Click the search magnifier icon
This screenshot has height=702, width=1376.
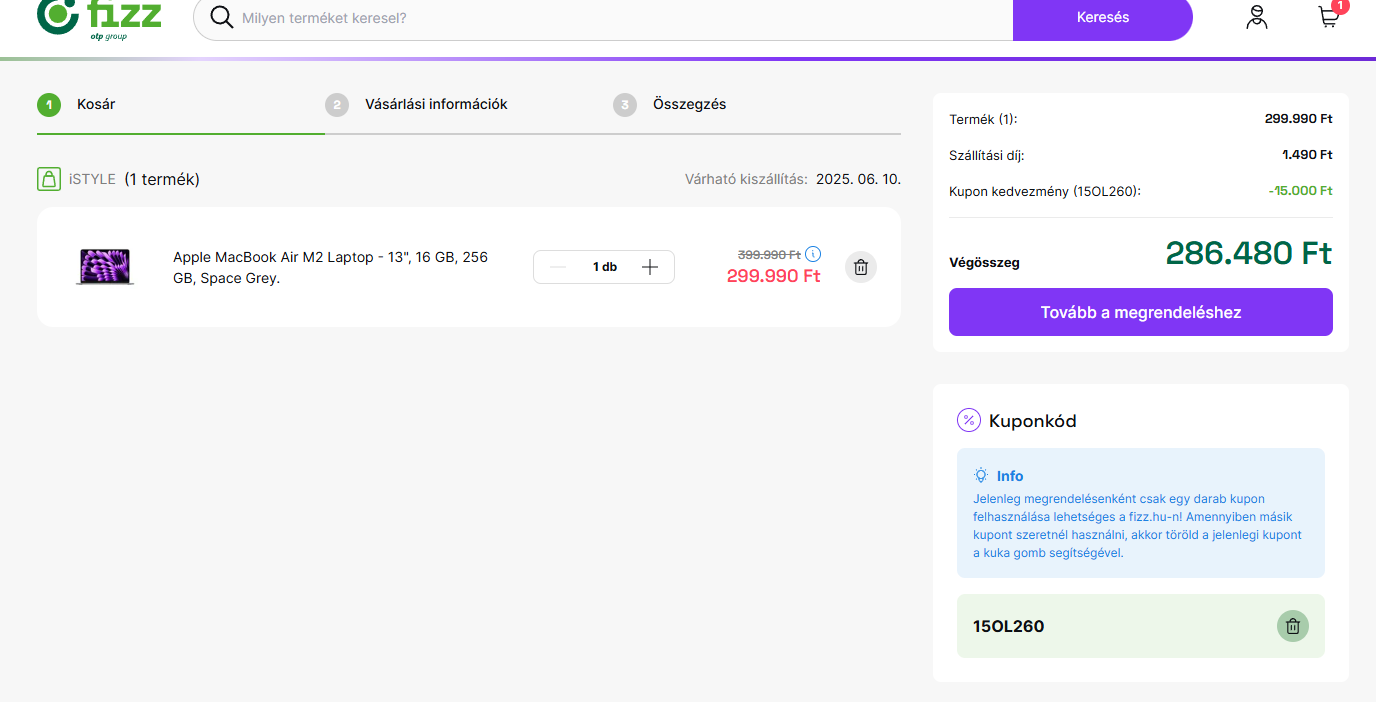pos(222,18)
